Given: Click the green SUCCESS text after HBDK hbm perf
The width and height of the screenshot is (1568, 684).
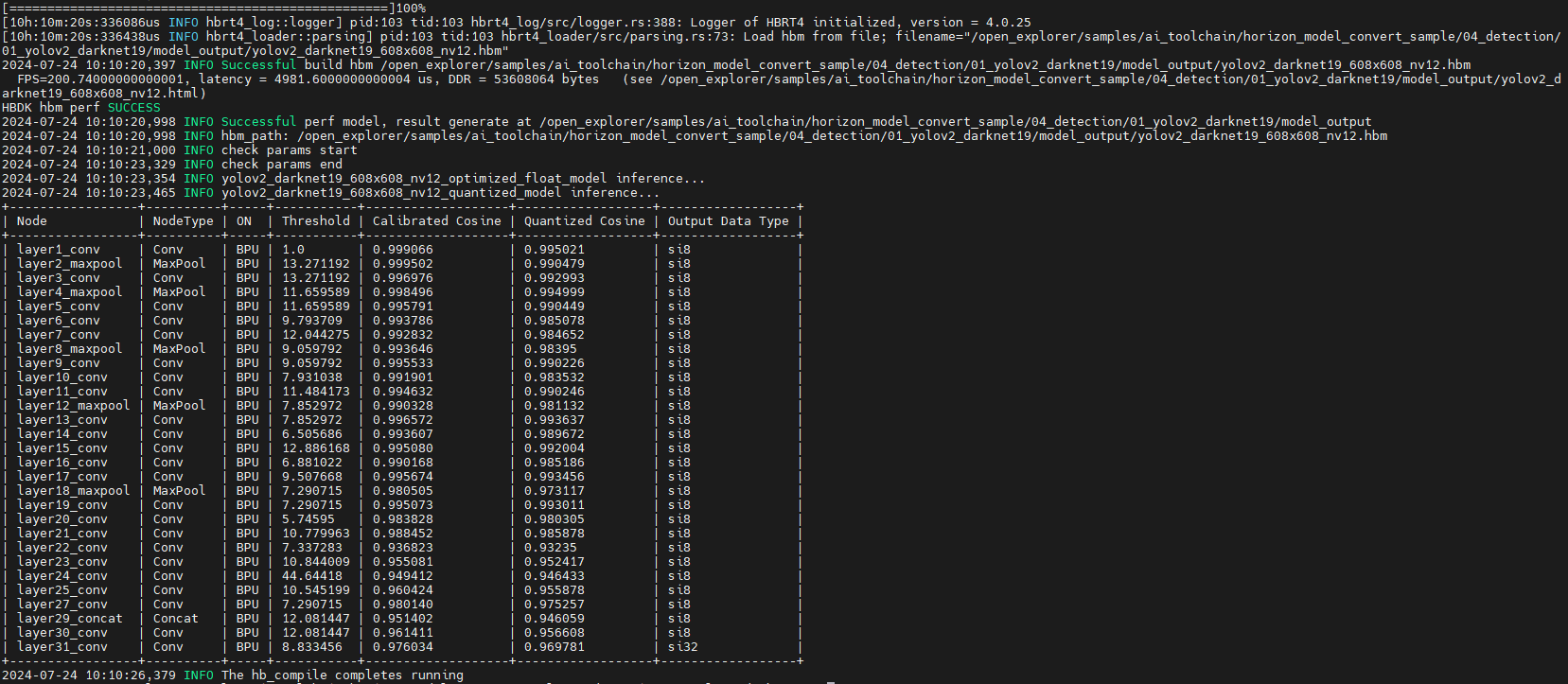Looking at the screenshot, I should 133,108.
